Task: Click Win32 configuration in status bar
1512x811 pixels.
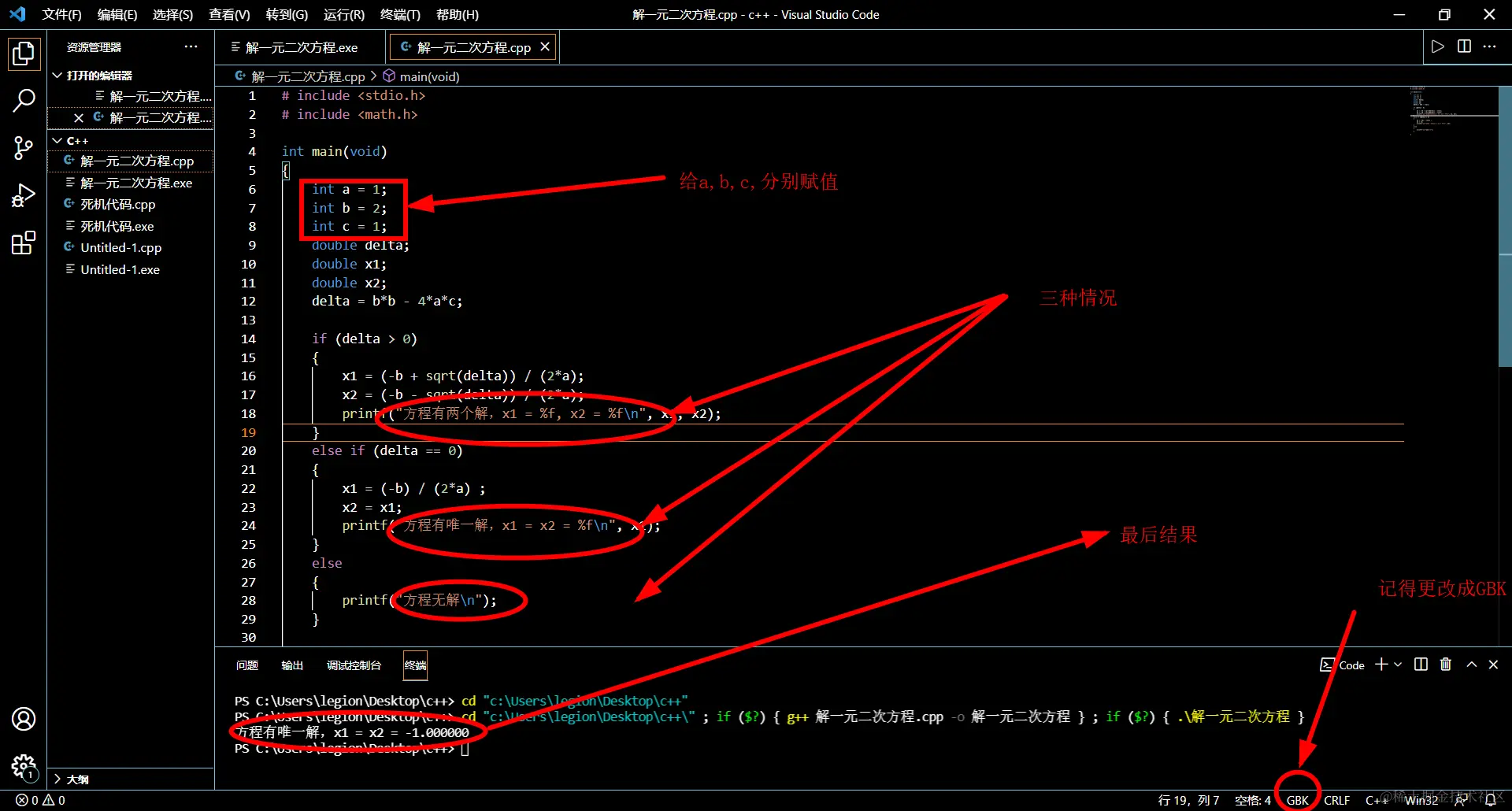Action: 1421,800
